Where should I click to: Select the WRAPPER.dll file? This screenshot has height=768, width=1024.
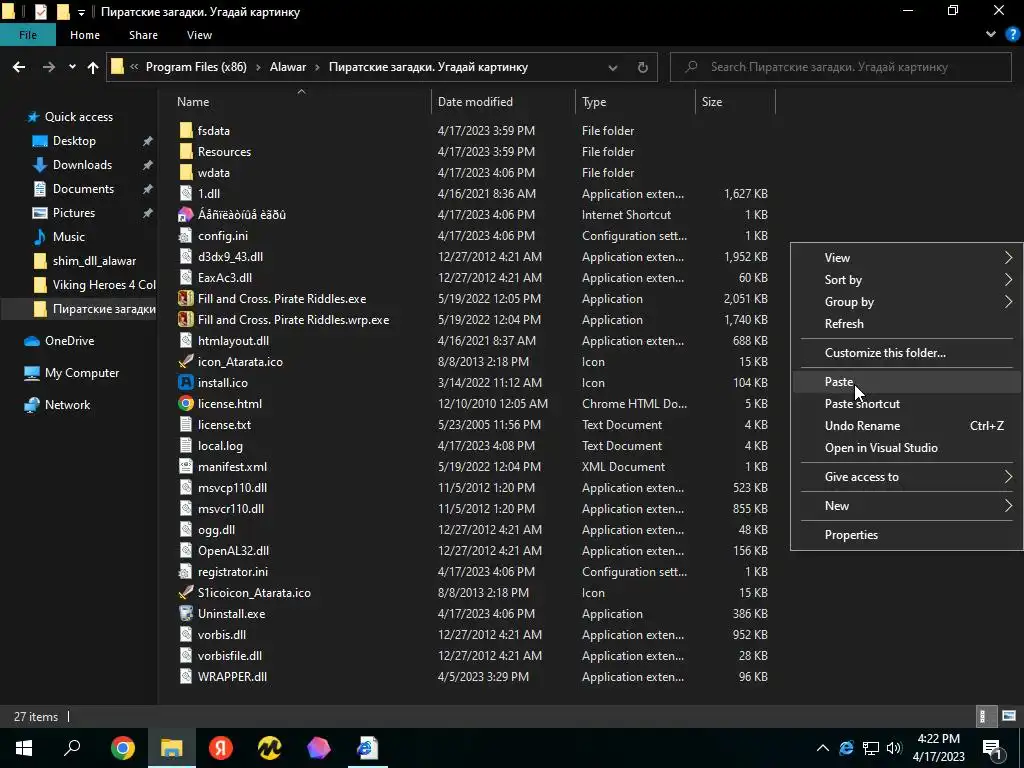(232, 677)
